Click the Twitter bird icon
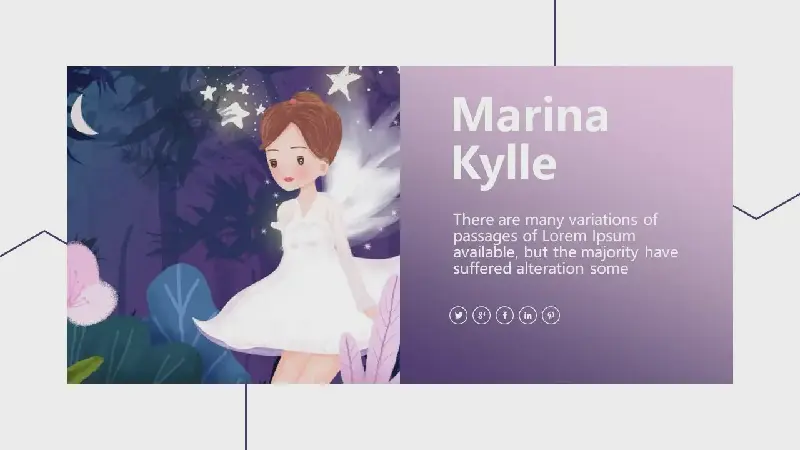The height and width of the screenshot is (450, 800). (458, 315)
